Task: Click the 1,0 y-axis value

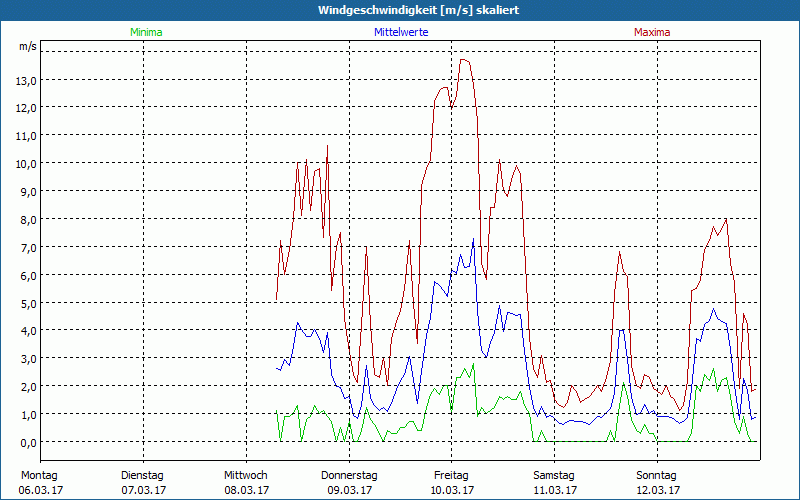Action: point(29,414)
